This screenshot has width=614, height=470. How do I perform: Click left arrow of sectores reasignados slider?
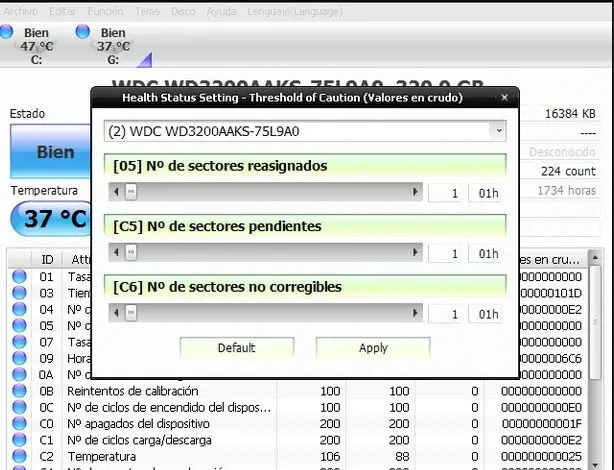[x=116, y=192]
